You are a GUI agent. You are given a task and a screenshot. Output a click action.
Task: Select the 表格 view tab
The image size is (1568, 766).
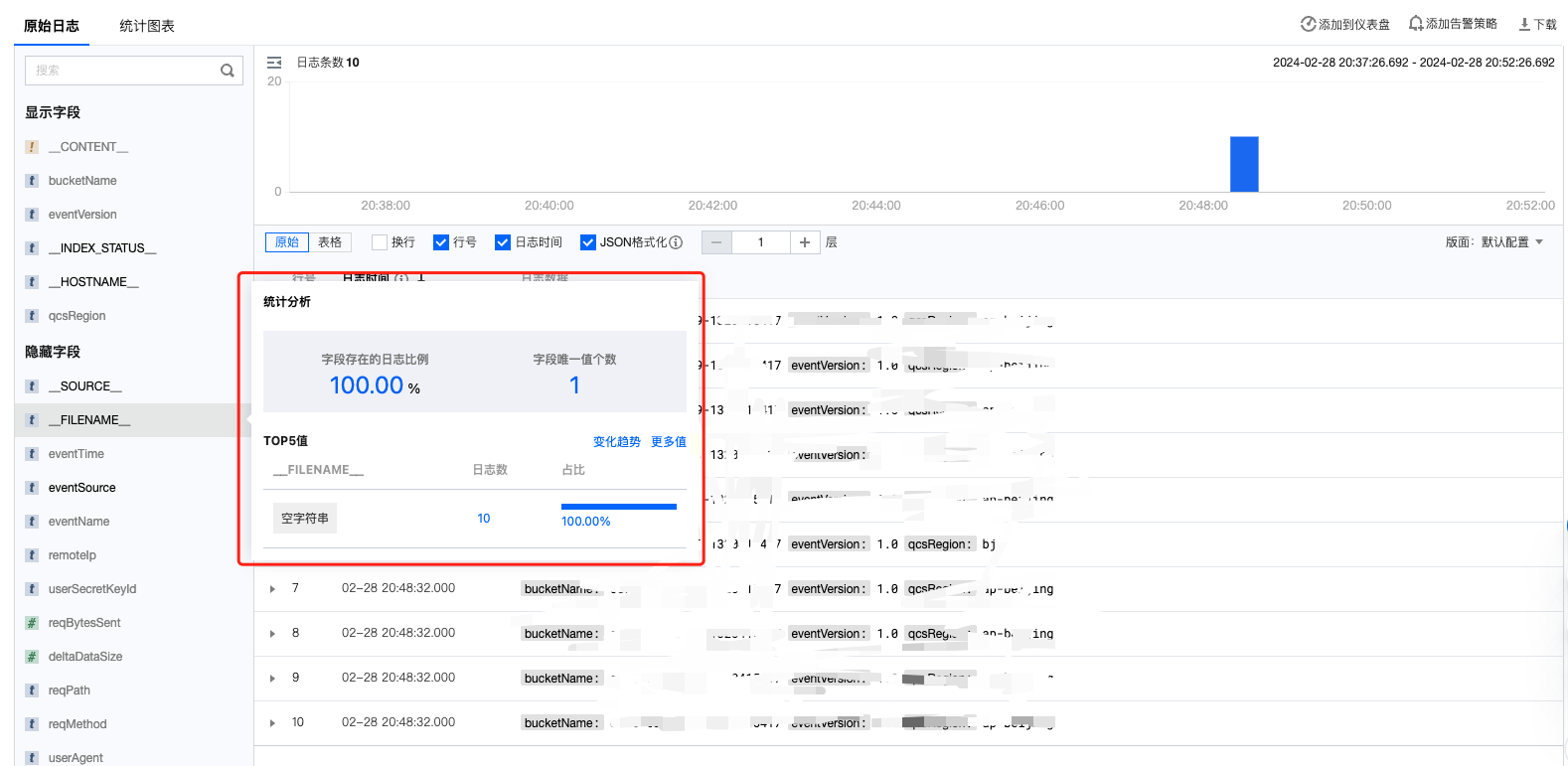click(330, 242)
